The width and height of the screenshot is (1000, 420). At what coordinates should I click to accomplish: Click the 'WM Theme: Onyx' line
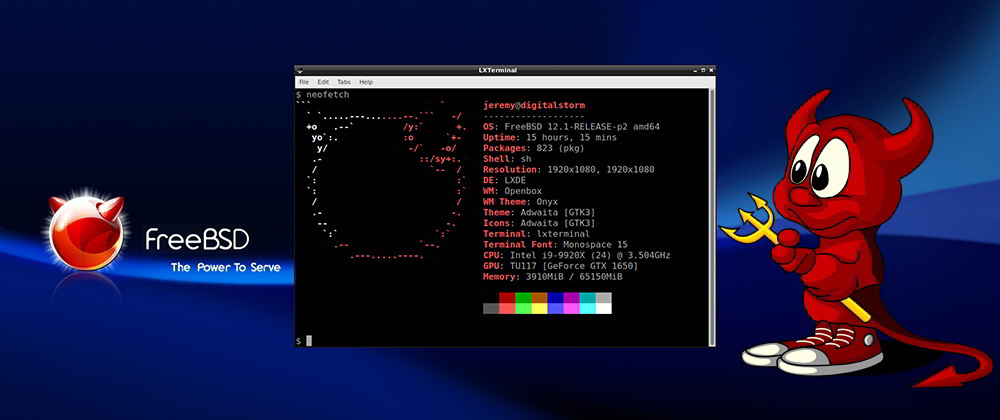coord(520,202)
